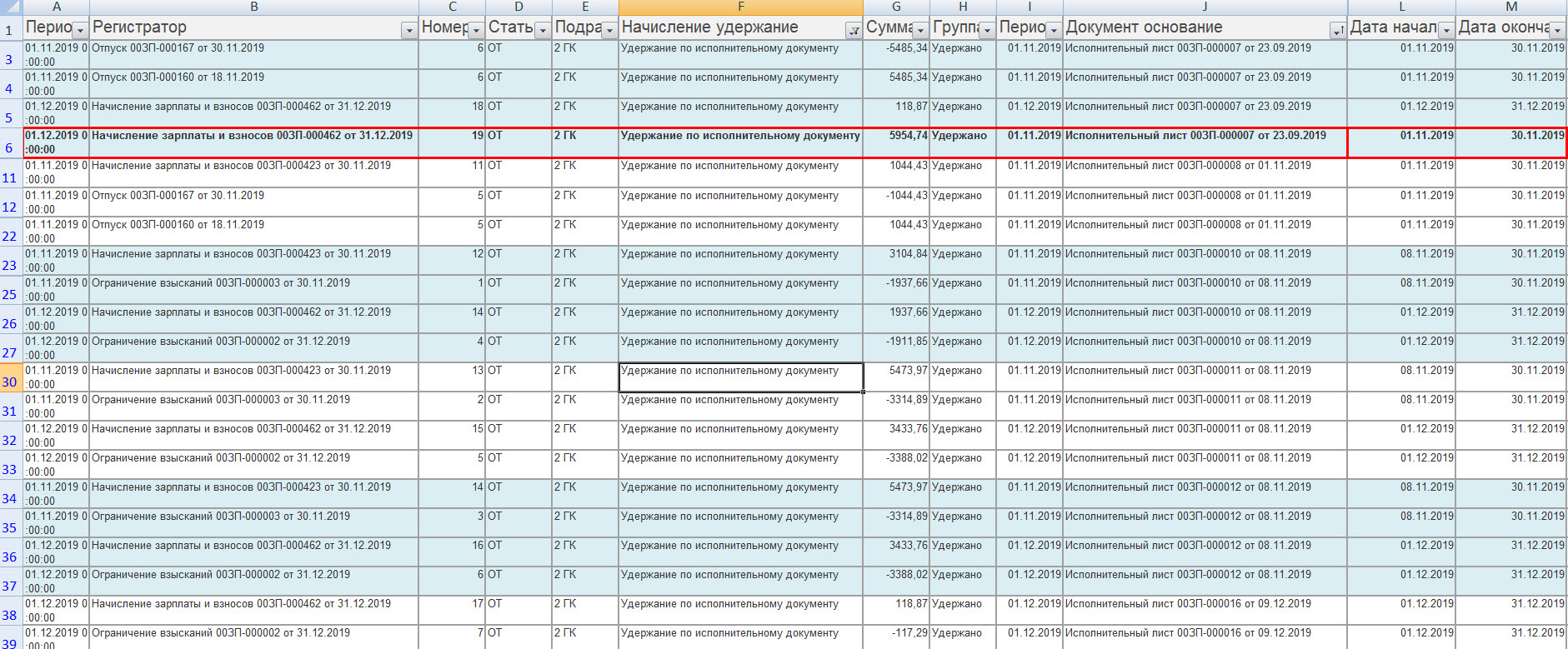The image size is (1568, 649).
Task: Open the Группа column filter arrow
Action: pos(987,31)
